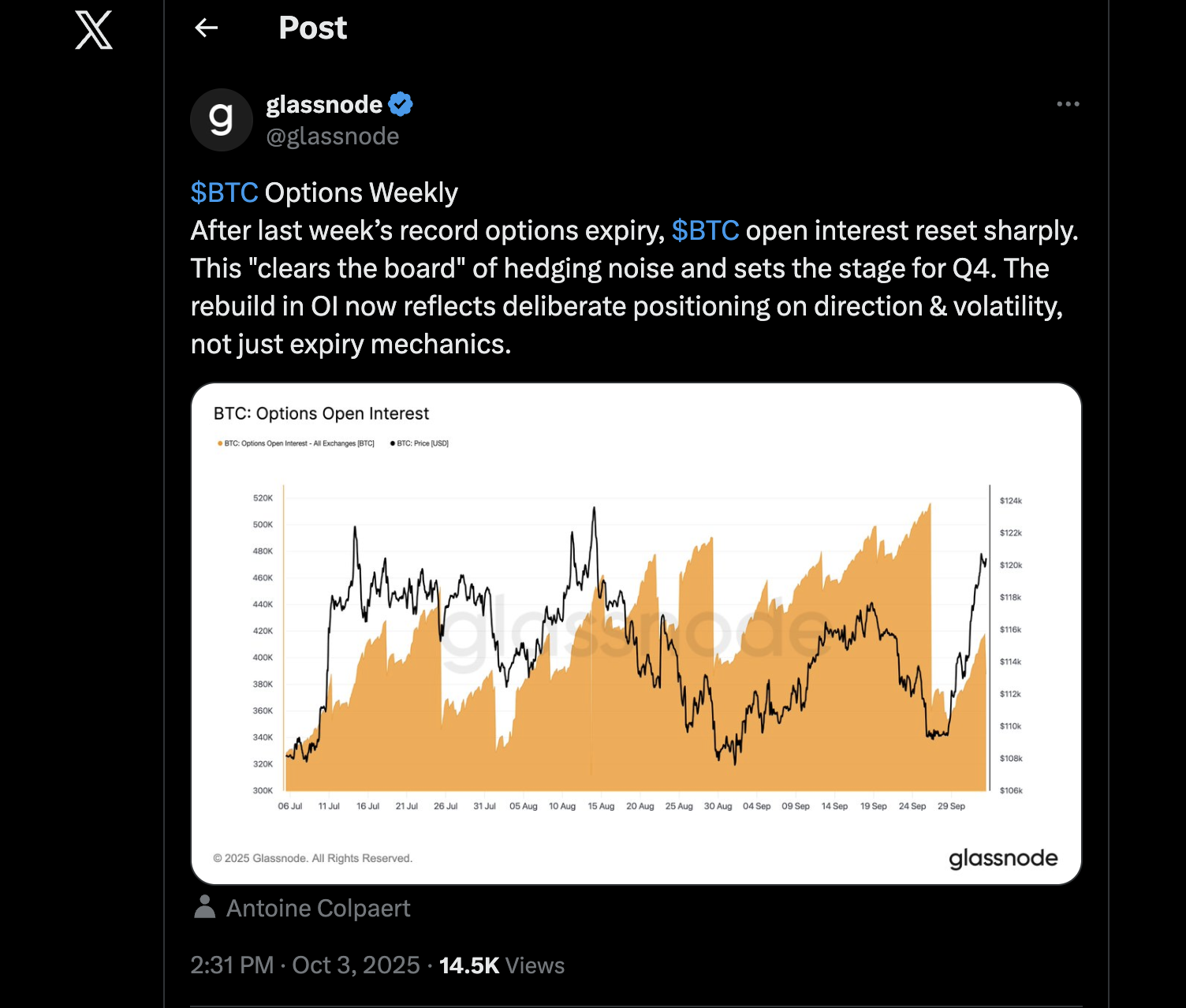Screen dimensions: 1186x1008
Task: Open the three-dot More menu on the post
Action: click(1068, 104)
